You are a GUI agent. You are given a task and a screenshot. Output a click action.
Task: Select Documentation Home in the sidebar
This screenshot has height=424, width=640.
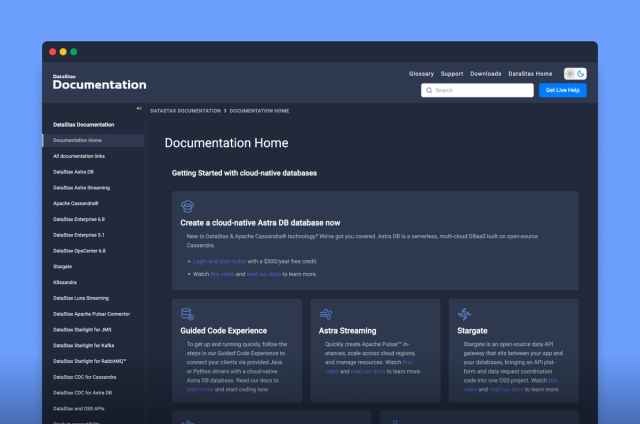(x=93, y=140)
